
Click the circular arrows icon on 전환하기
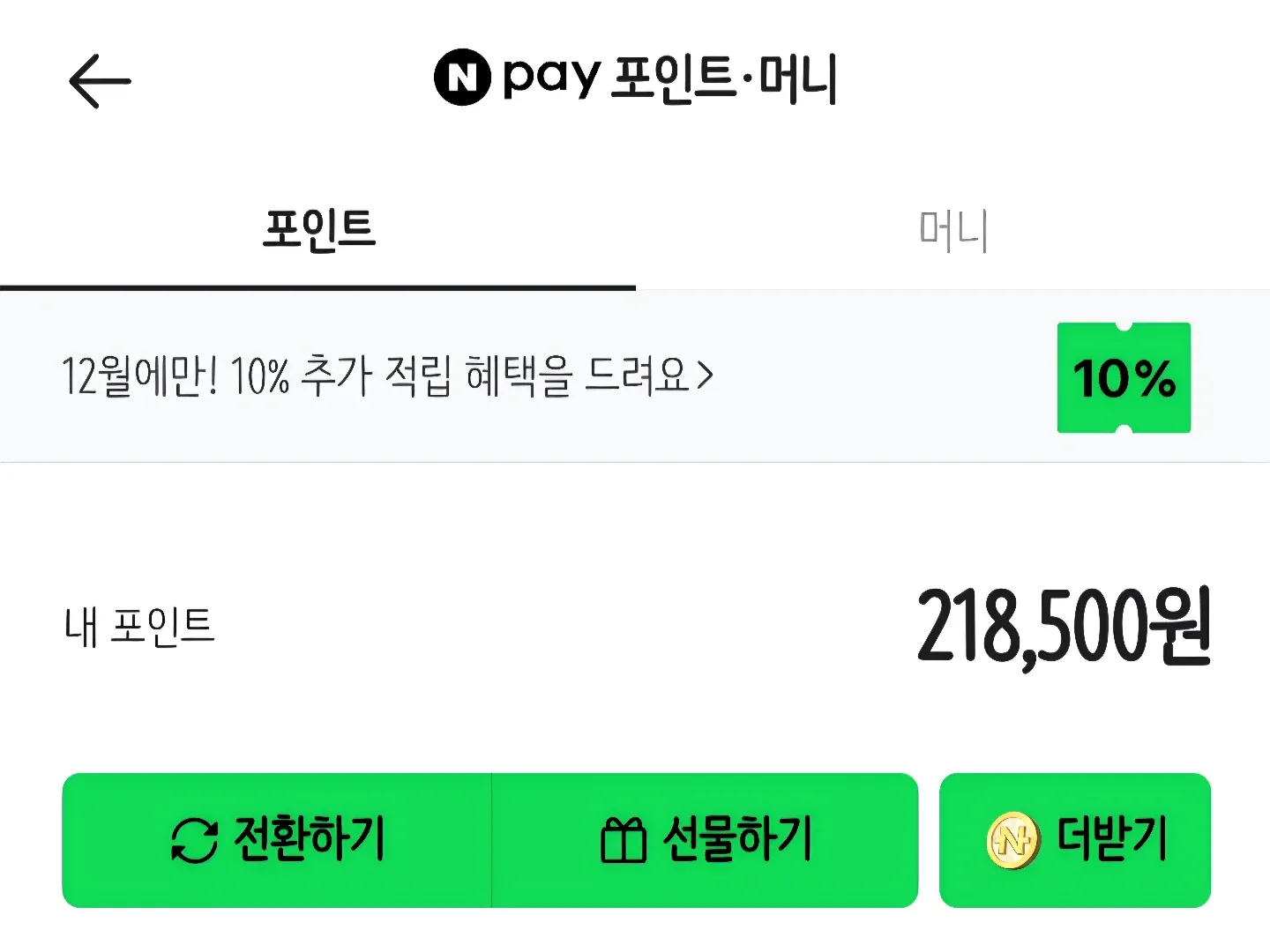click(x=194, y=840)
